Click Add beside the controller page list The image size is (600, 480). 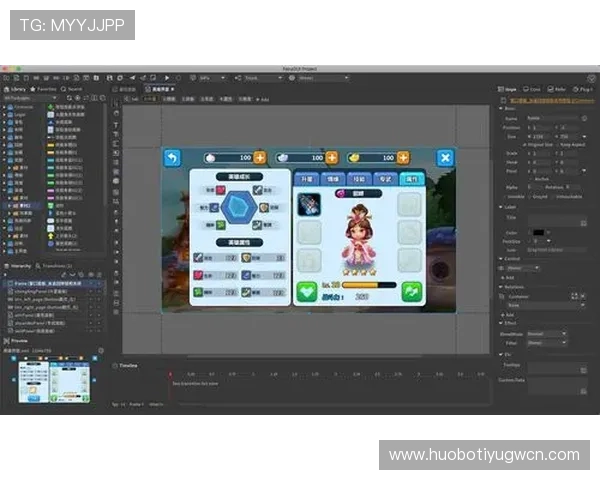pyautogui.click(x=263, y=100)
